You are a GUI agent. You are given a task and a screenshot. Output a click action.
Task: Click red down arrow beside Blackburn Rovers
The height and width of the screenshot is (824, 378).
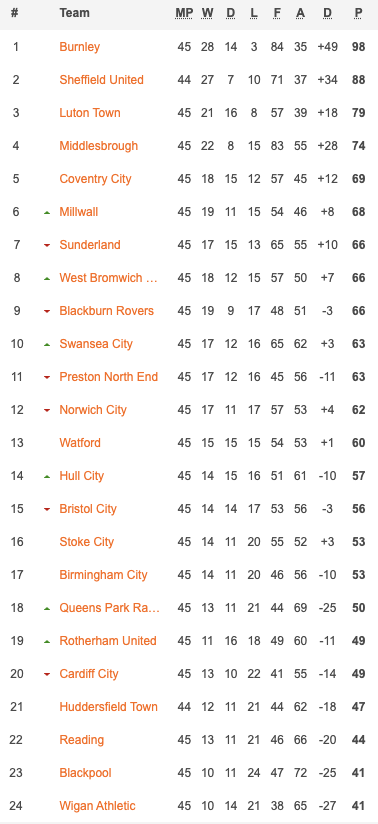pyautogui.click(x=47, y=312)
